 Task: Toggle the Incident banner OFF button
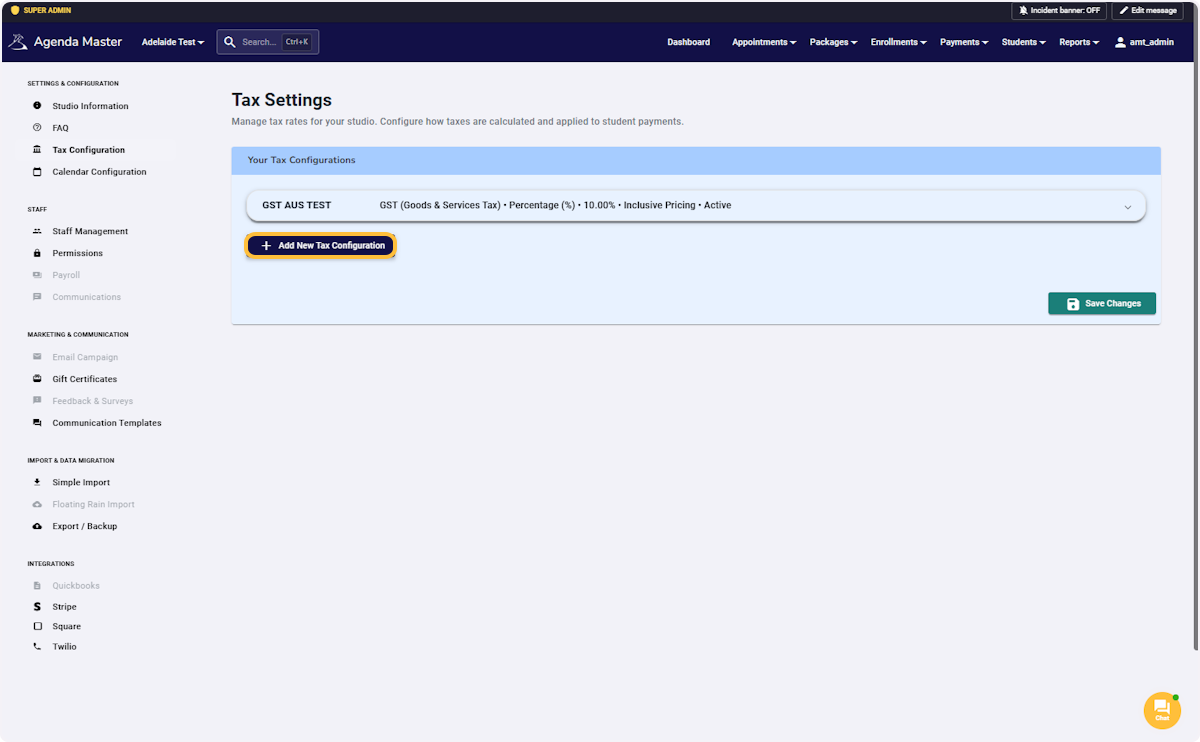[x=1059, y=10]
